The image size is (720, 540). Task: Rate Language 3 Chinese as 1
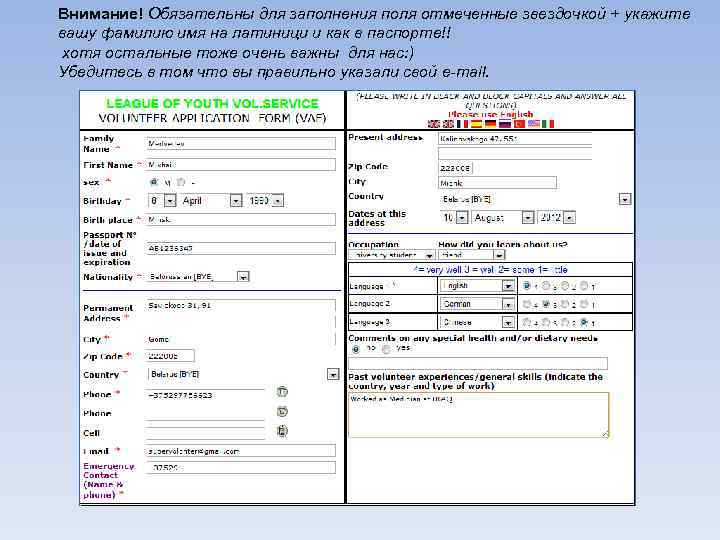(583, 322)
